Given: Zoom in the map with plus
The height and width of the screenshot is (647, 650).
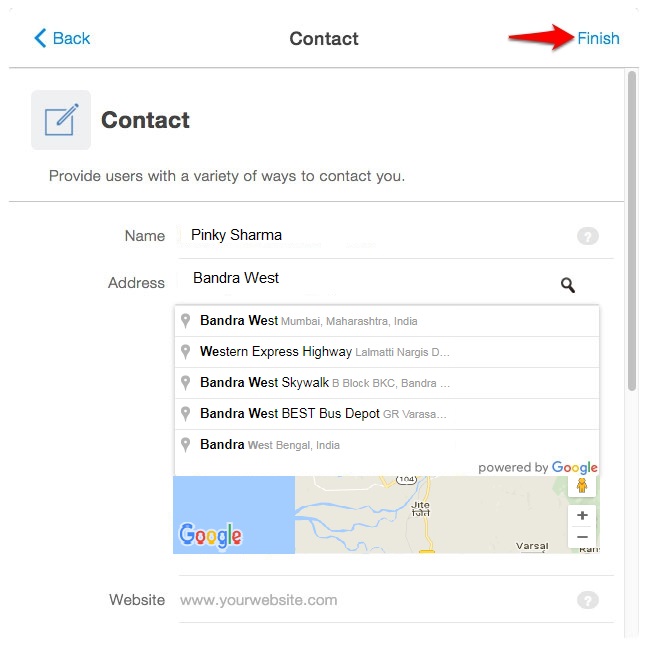Looking at the screenshot, I should [582, 515].
